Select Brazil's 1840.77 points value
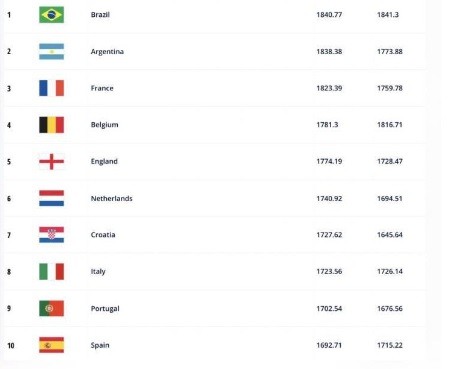This screenshot has width=449, height=369. (x=329, y=15)
